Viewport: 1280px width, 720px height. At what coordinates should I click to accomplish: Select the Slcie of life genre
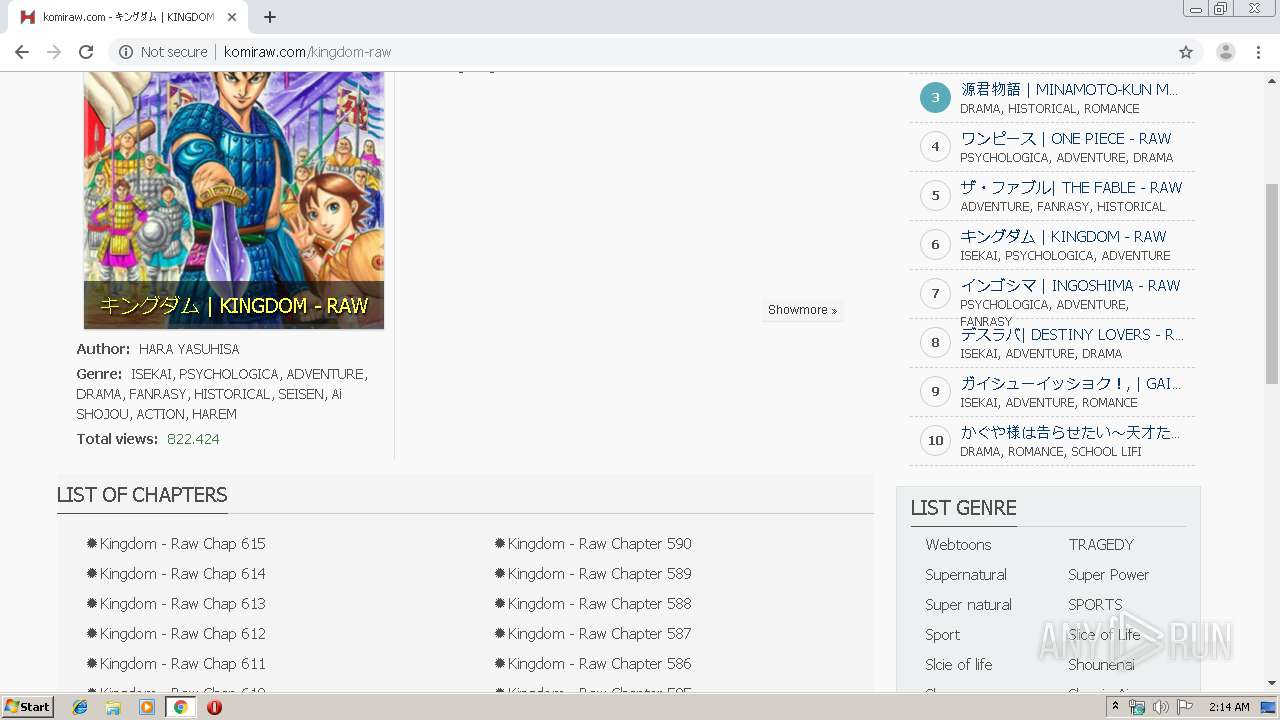959,665
